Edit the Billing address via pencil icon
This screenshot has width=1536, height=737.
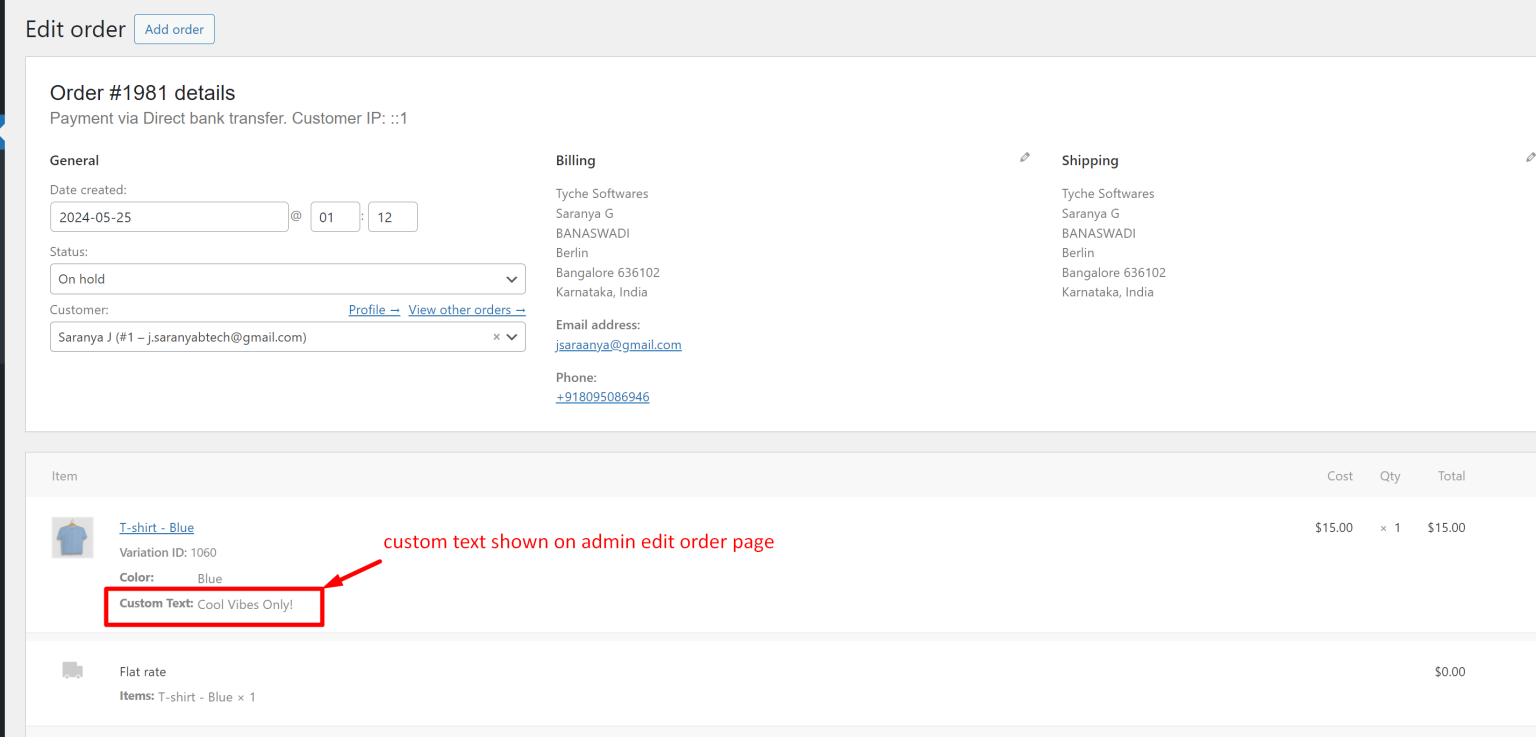(x=1024, y=157)
